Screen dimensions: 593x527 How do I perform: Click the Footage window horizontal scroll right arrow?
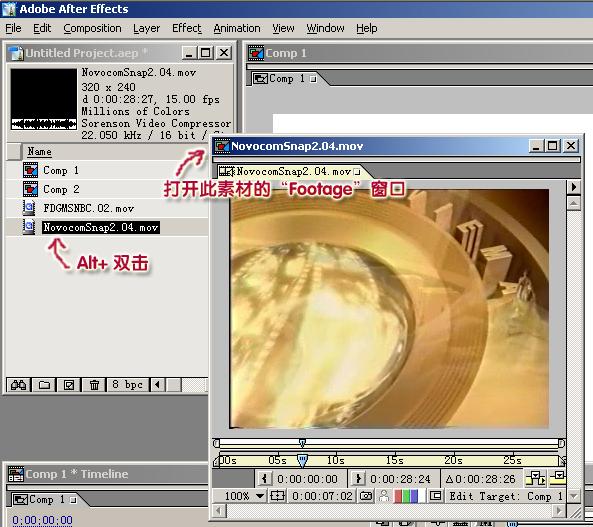(559, 511)
